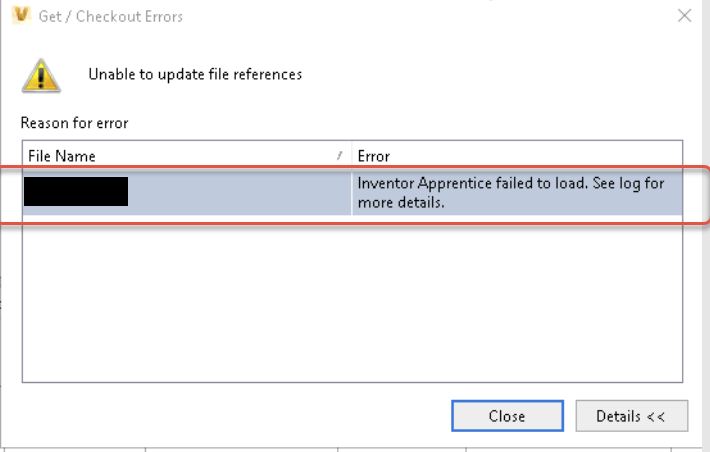
Task: Click the Error header's far right end
Action: 670,156
